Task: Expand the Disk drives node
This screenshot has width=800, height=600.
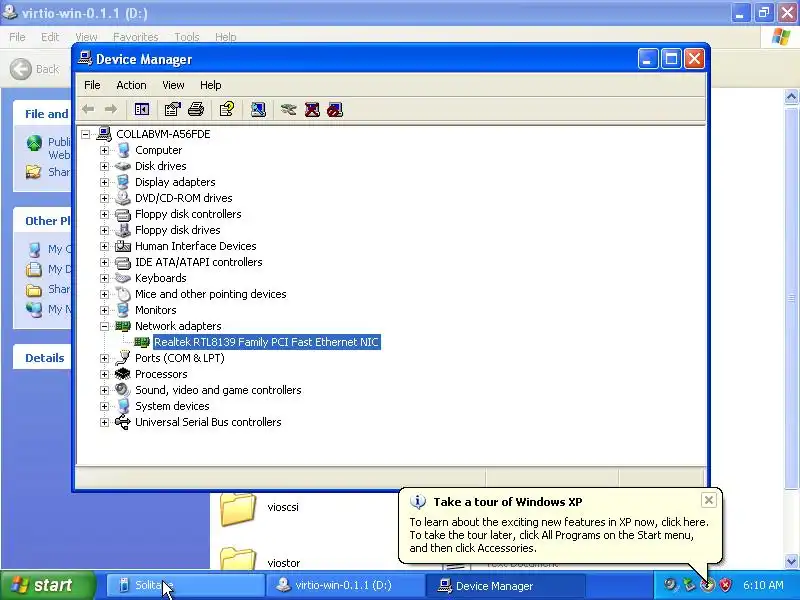Action: click(x=104, y=166)
